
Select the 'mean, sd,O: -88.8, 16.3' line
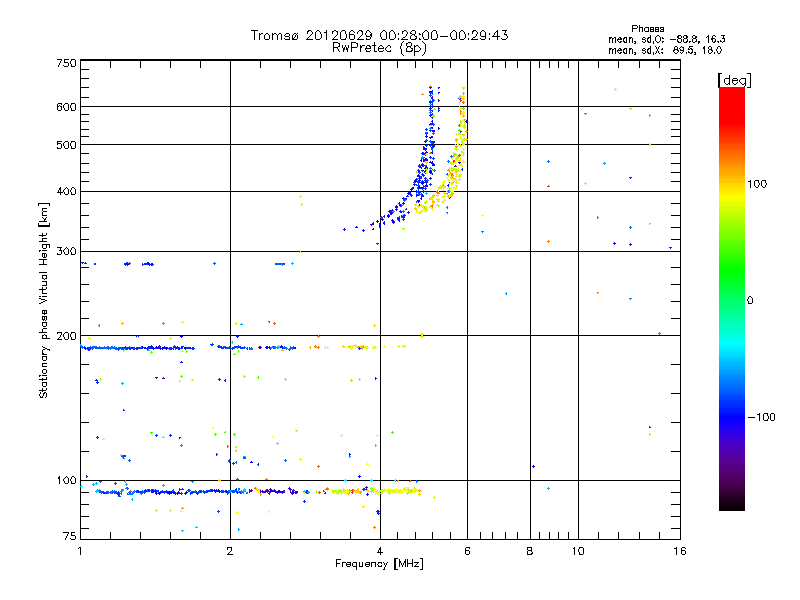coord(666,39)
